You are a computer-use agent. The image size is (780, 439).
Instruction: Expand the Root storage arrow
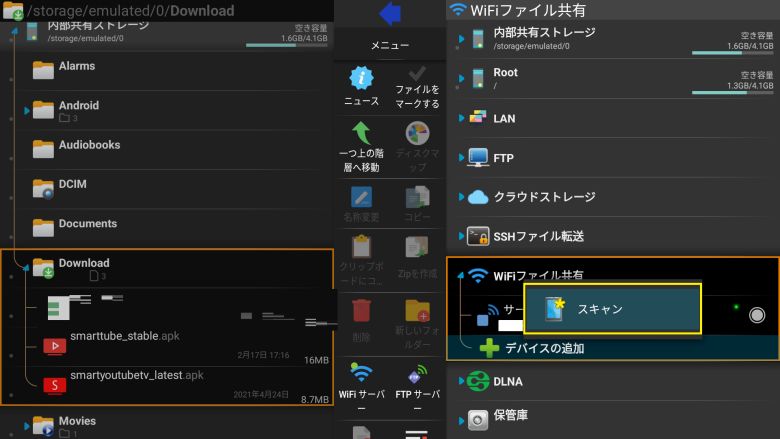point(461,79)
